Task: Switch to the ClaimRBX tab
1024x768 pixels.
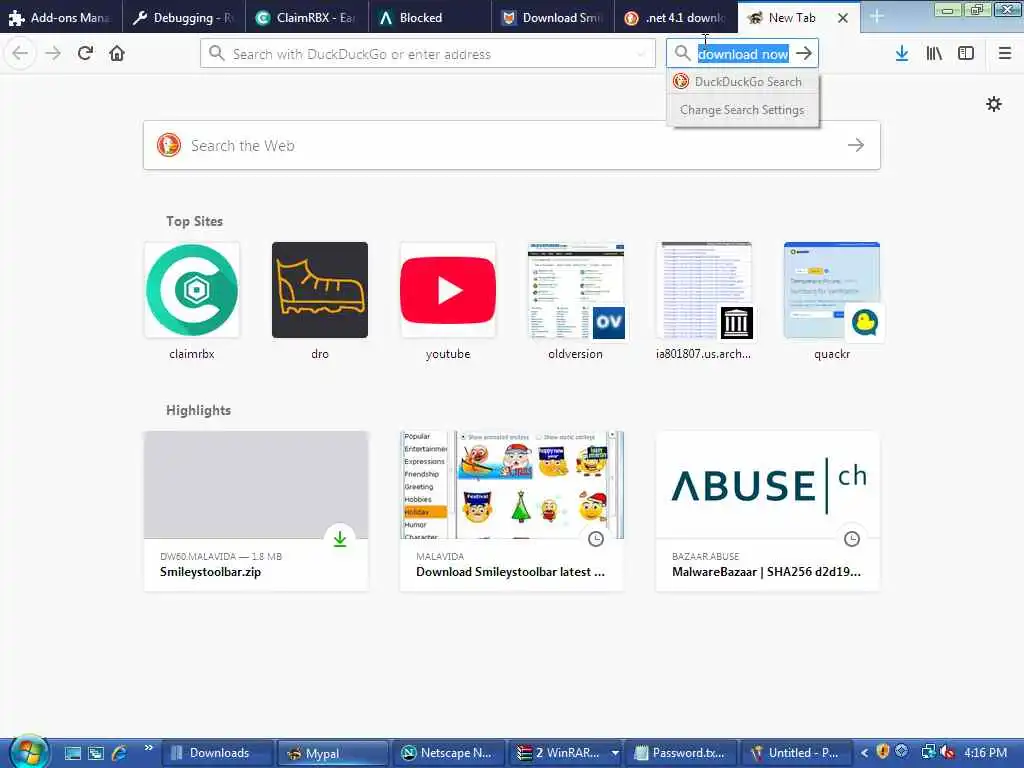Action: (x=307, y=18)
